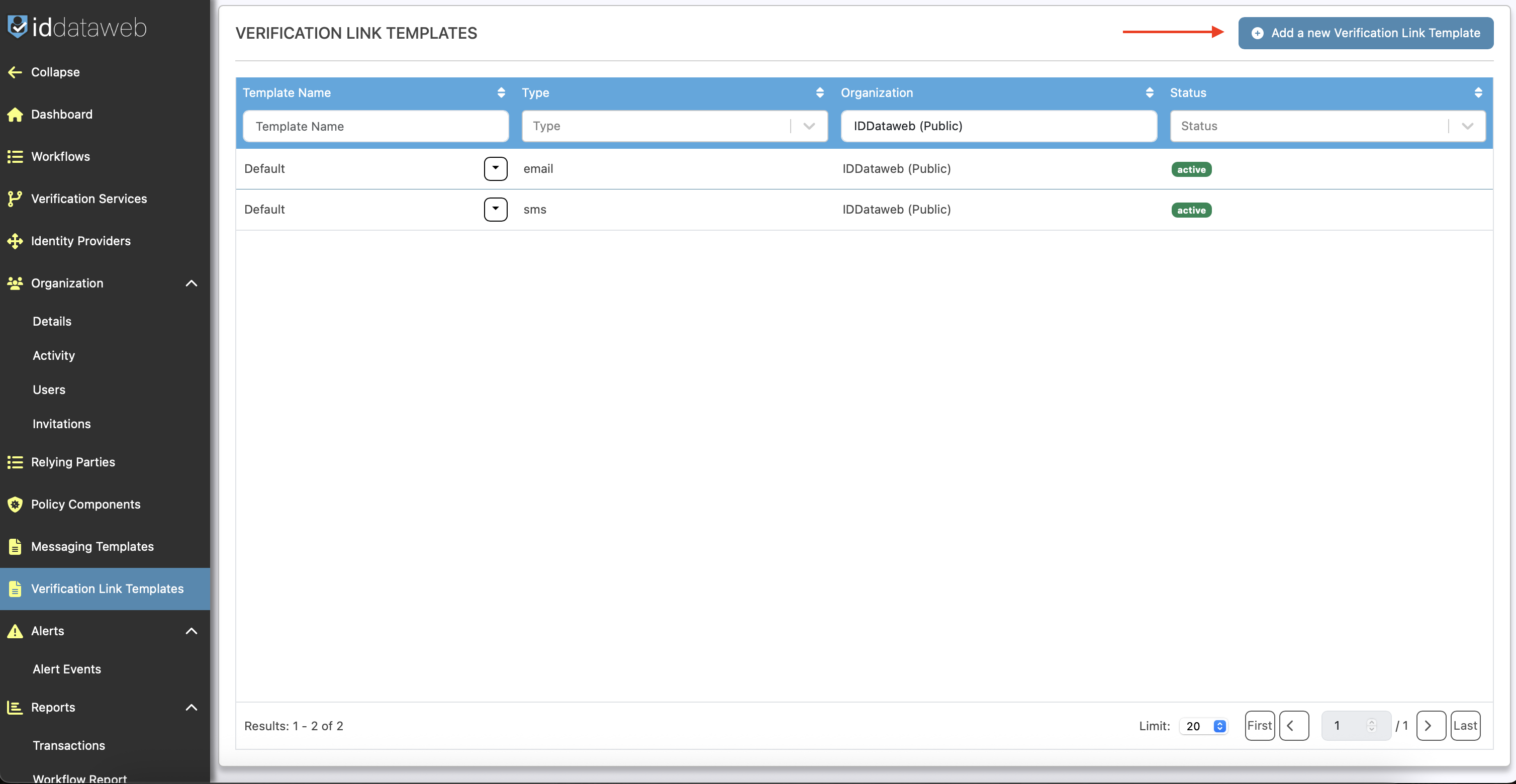This screenshot has height=784, width=1516.
Task: Click the Verification Services branch icon
Action: pos(15,199)
